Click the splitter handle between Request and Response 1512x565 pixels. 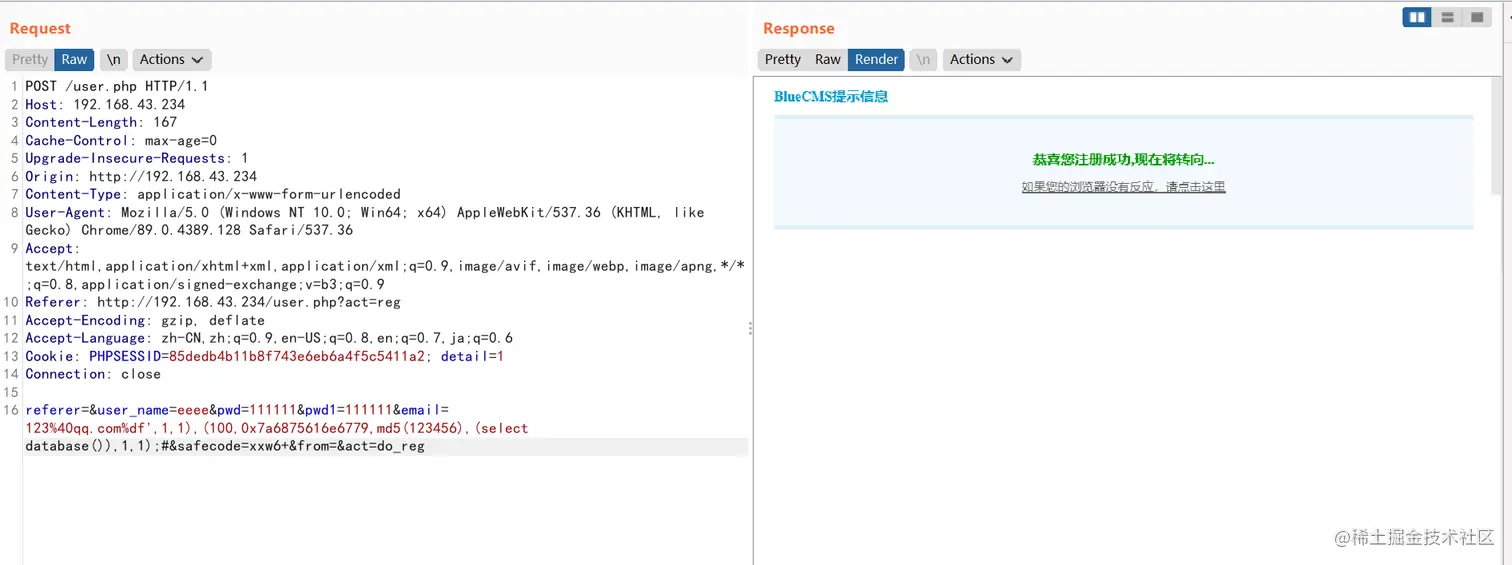[750, 328]
